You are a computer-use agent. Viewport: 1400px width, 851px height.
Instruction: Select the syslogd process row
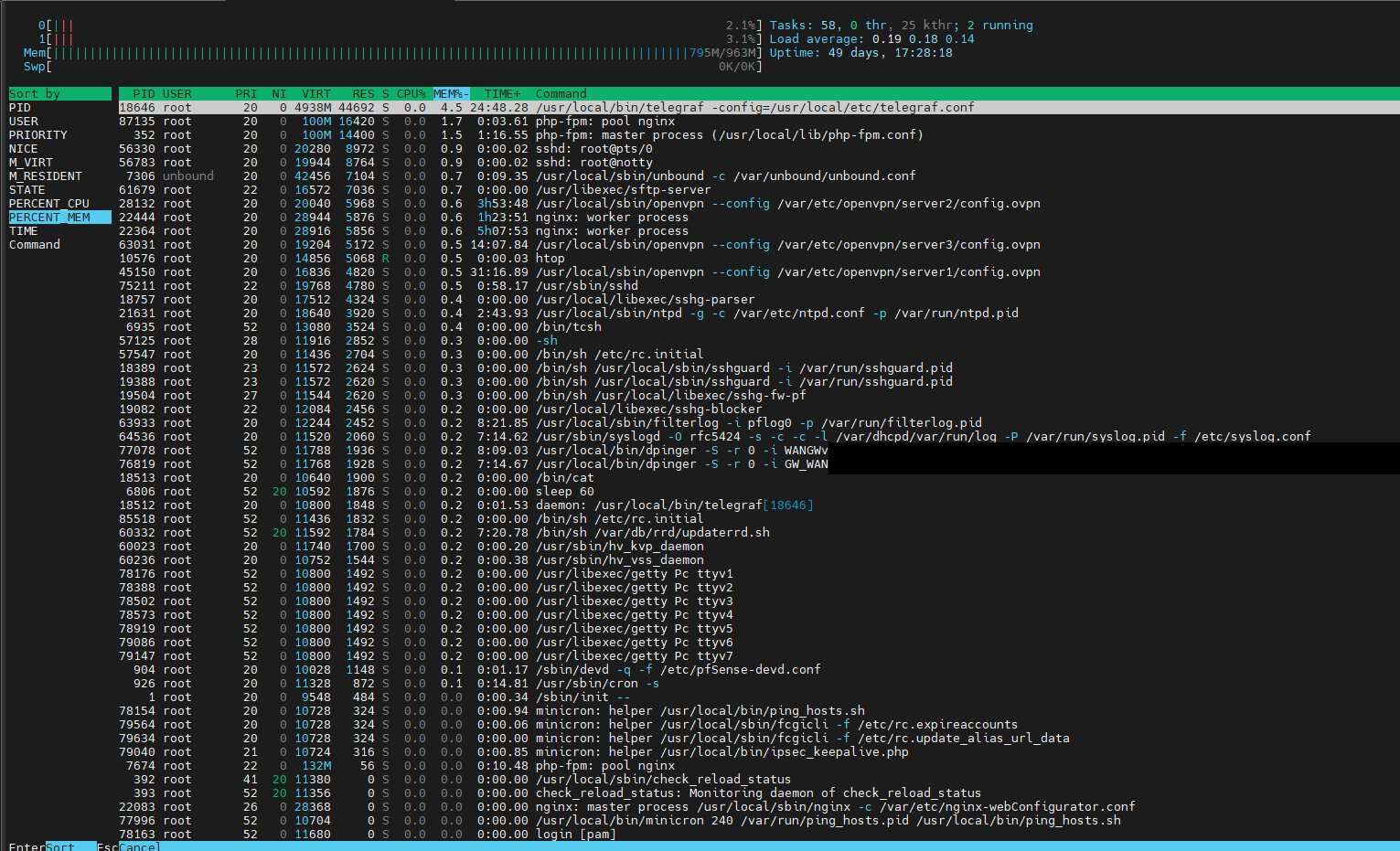(x=759, y=437)
